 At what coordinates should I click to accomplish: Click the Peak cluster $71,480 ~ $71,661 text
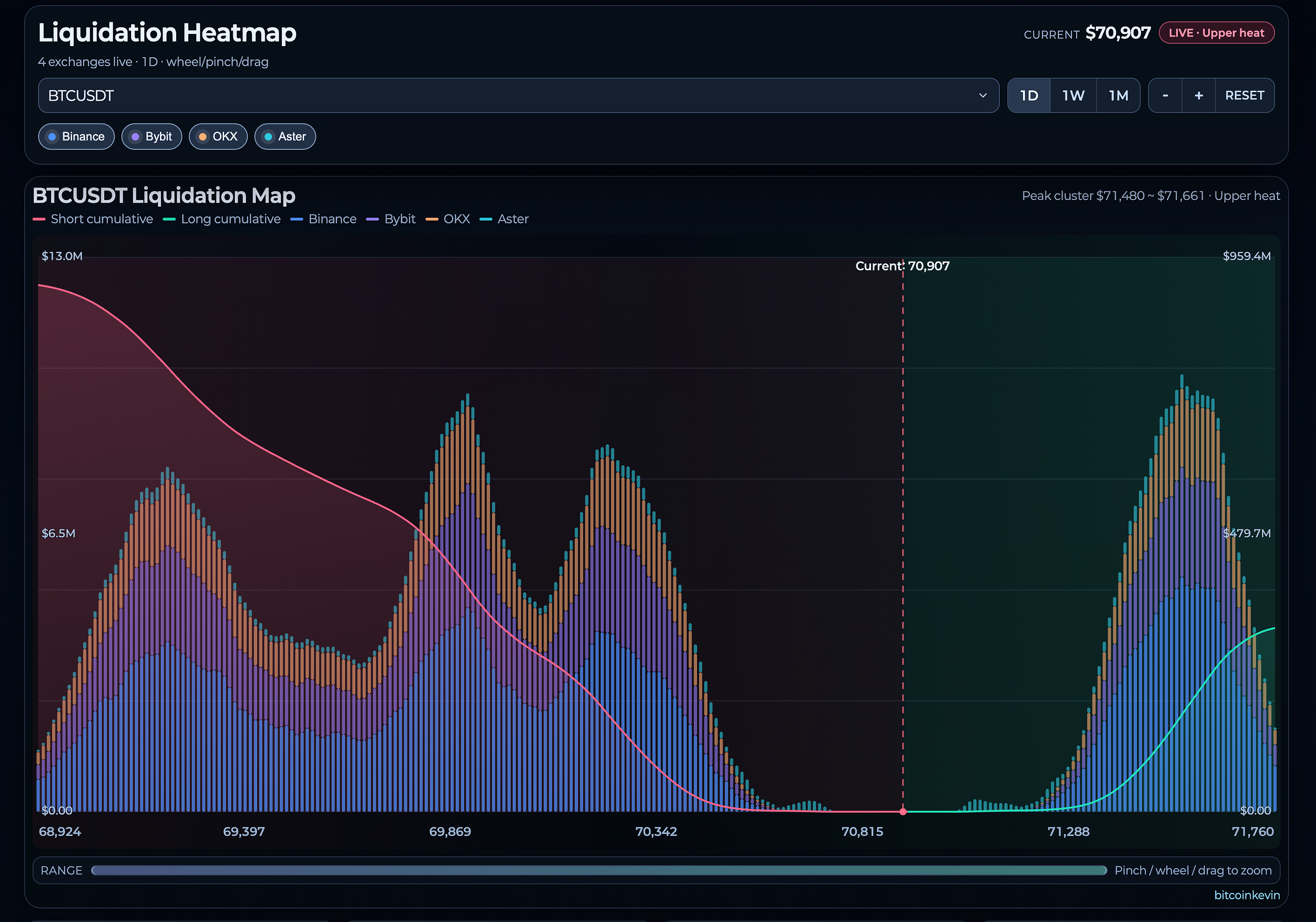point(1113,196)
